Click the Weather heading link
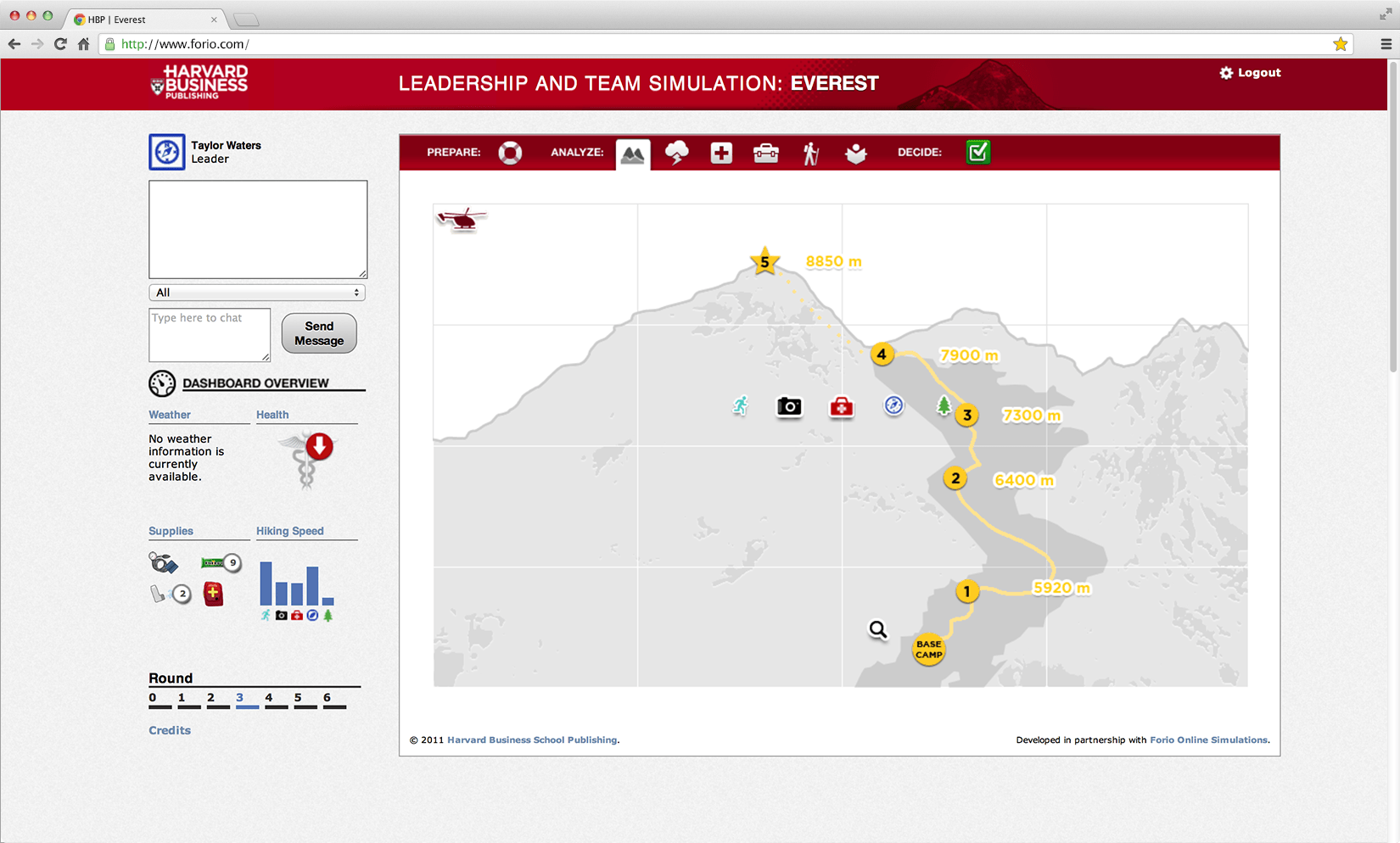Image resolution: width=1400 pixels, height=843 pixels. [170, 415]
